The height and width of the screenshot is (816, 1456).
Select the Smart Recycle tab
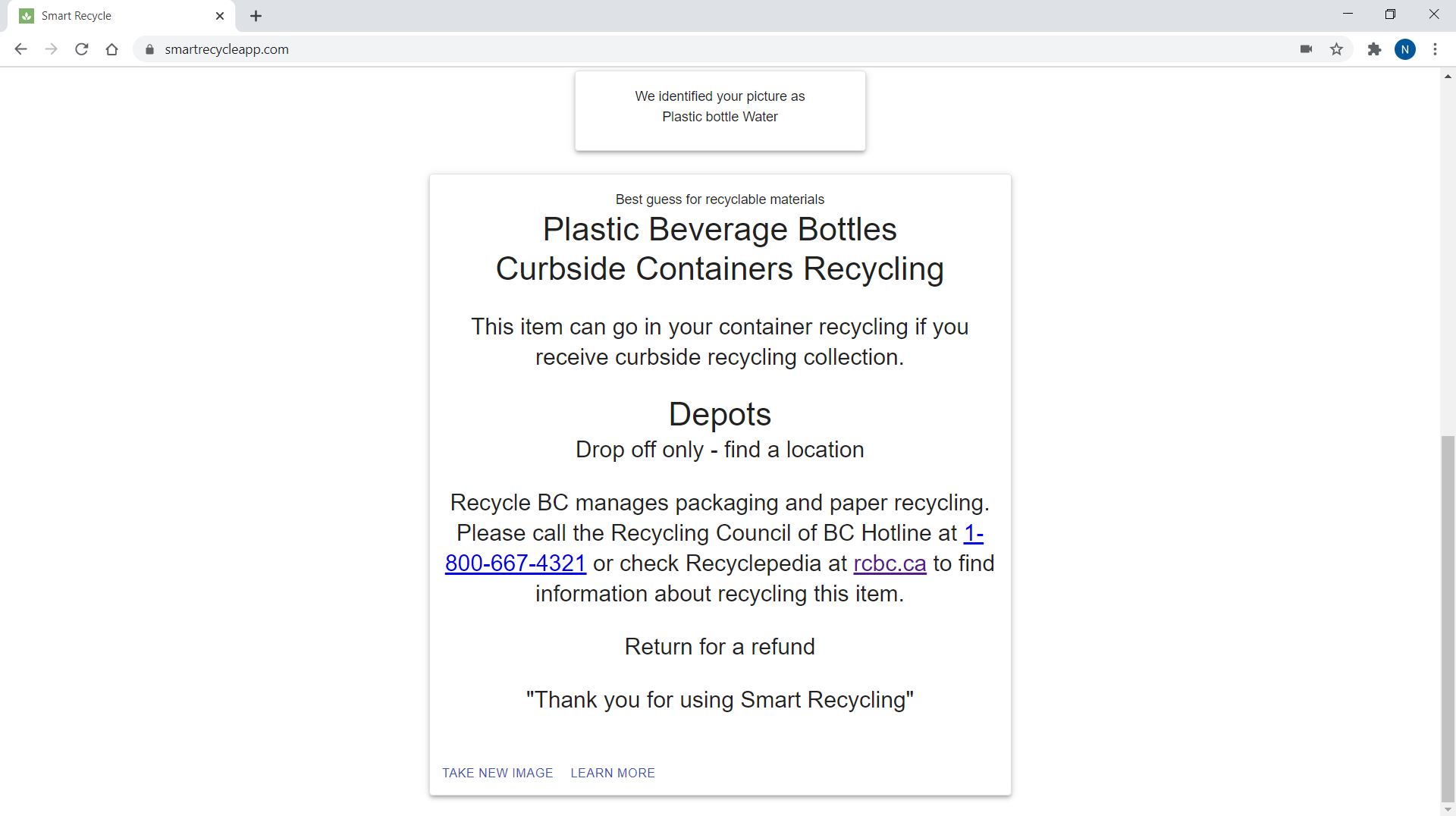(121, 16)
